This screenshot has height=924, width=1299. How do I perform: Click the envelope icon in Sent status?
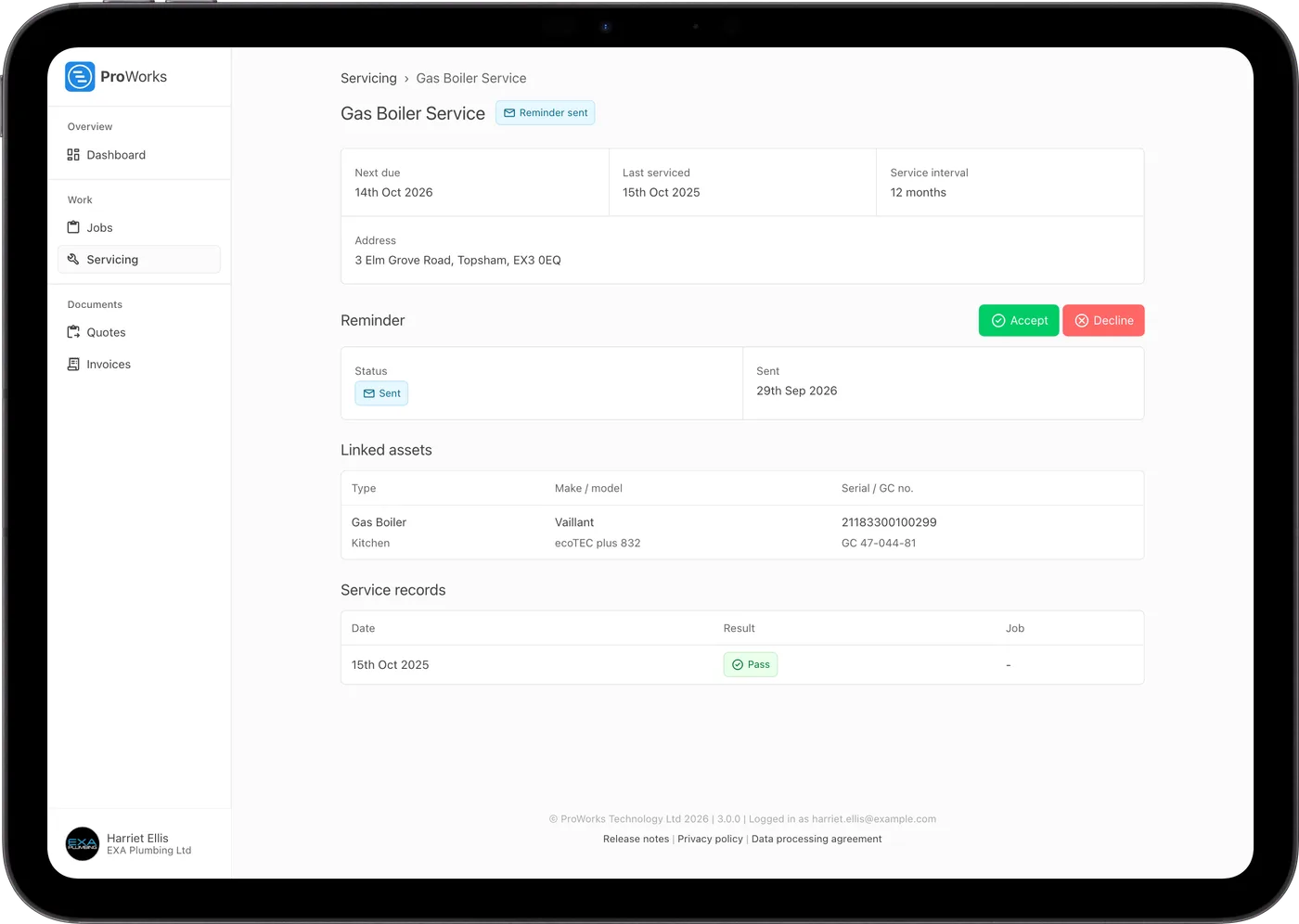point(369,393)
